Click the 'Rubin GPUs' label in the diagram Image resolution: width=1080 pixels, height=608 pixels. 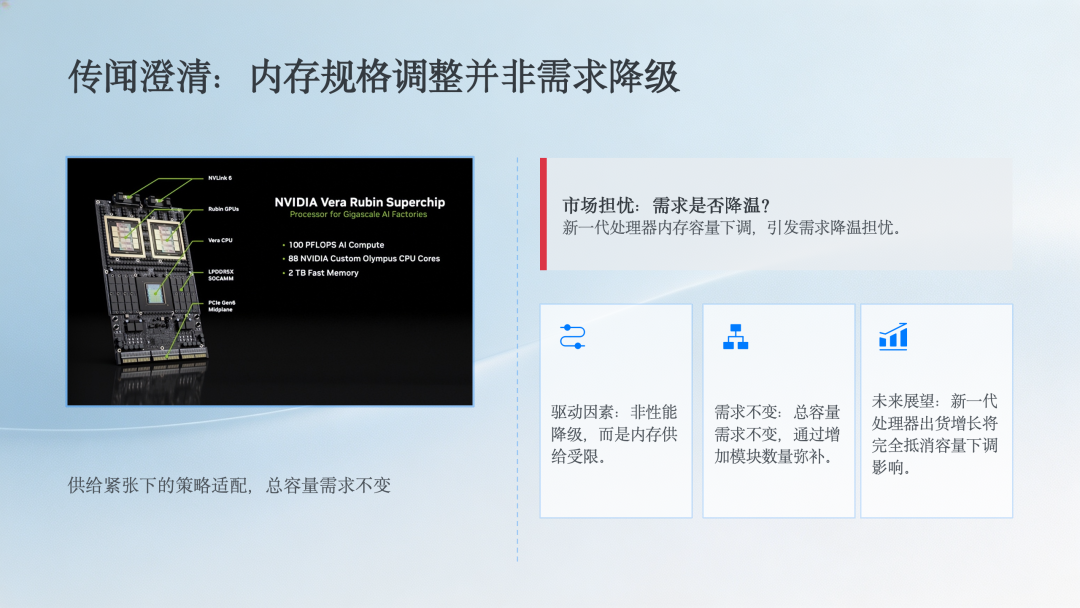(x=223, y=209)
